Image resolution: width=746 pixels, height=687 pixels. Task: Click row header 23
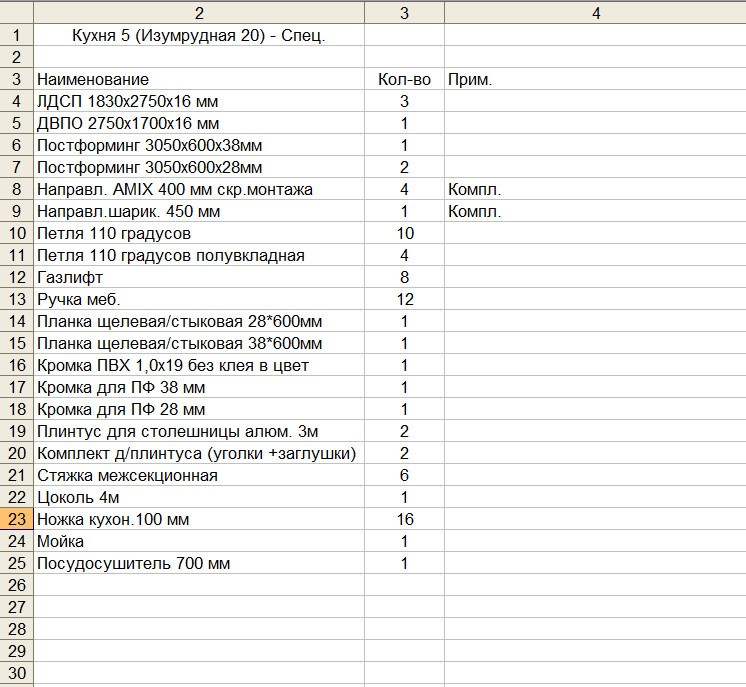(x=16, y=519)
